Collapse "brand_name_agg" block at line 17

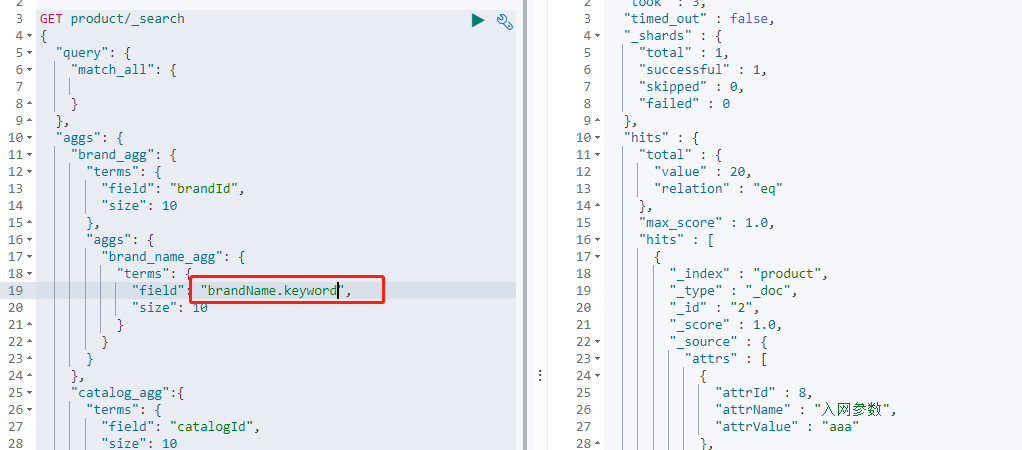(x=29, y=256)
